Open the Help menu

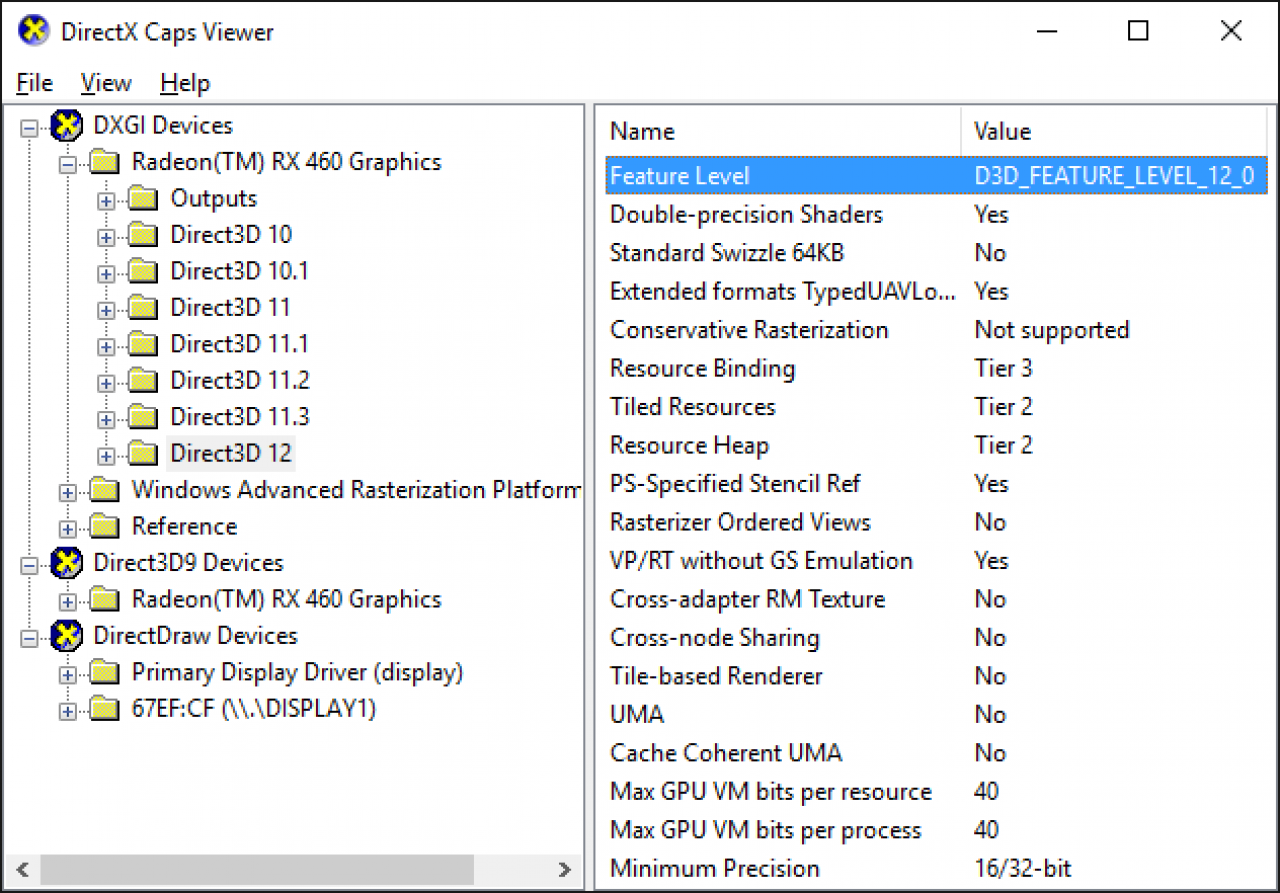[185, 83]
